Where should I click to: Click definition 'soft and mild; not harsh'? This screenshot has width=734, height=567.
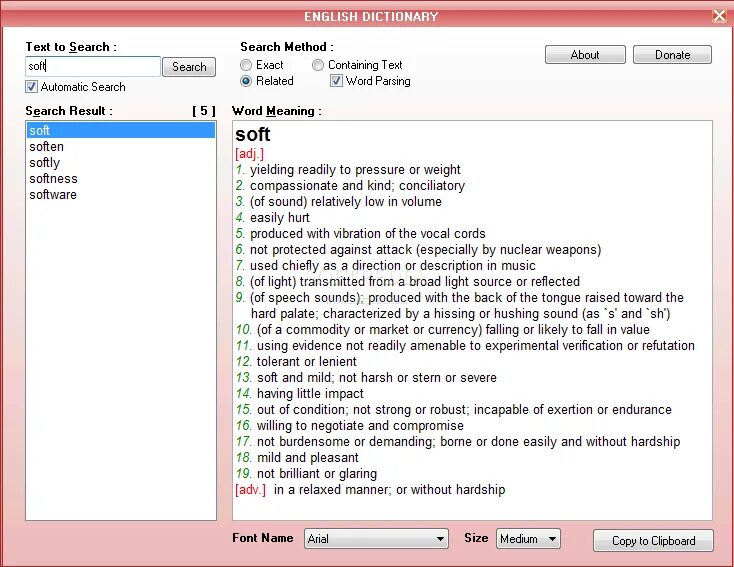[377, 377]
